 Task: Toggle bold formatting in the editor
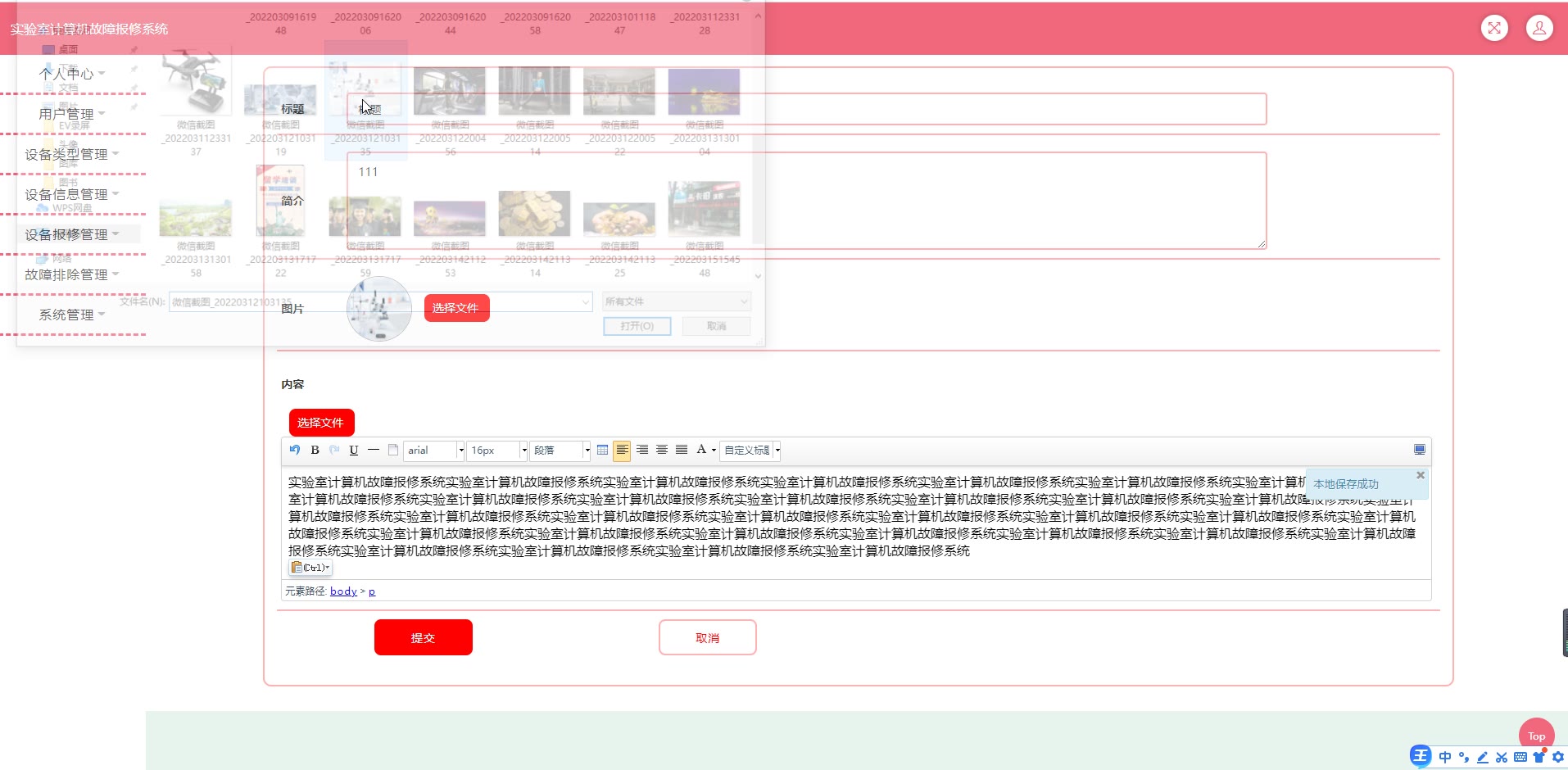click(x=315, y=450)
